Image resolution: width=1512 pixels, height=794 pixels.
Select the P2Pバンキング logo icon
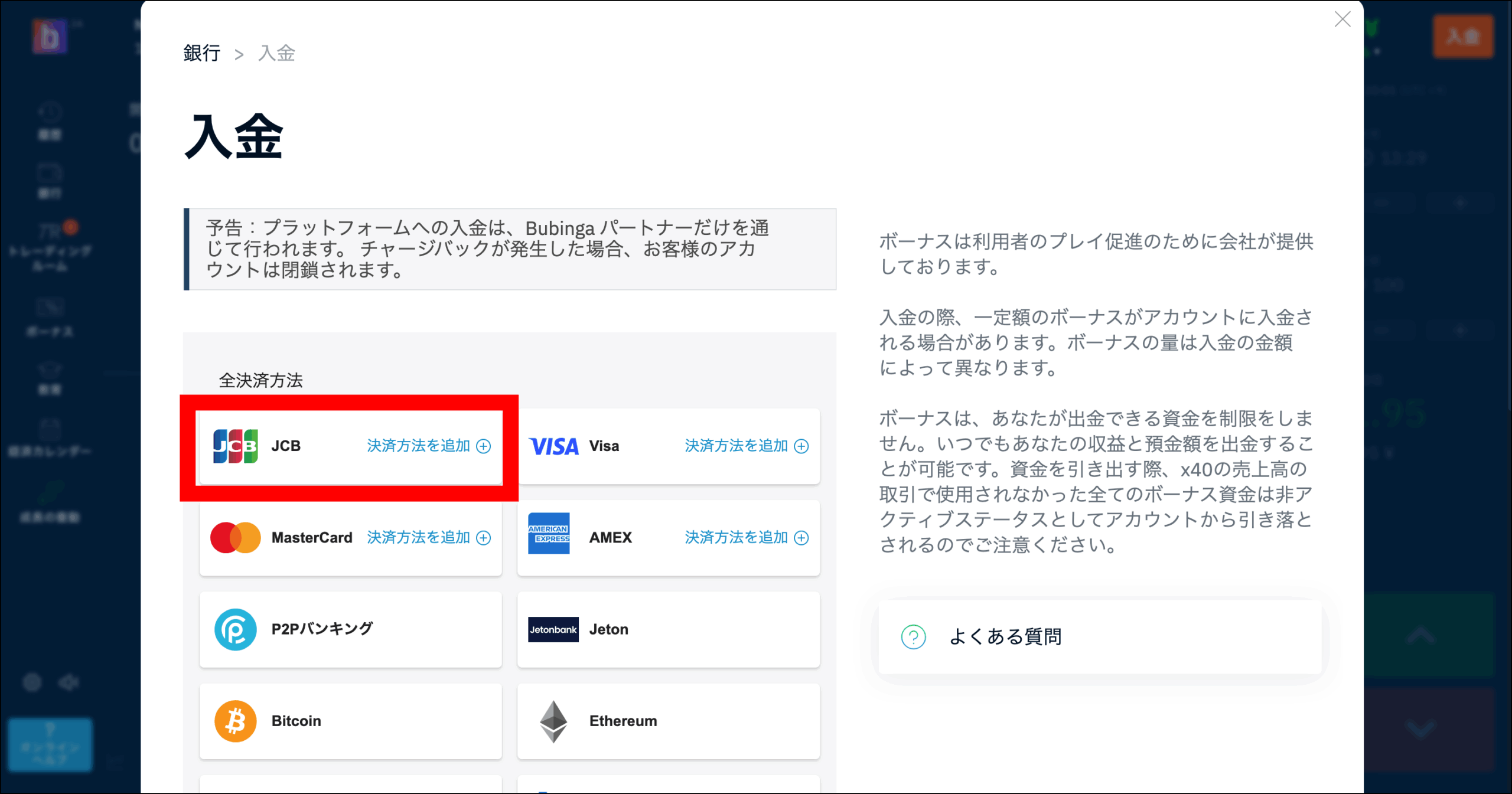235,629
